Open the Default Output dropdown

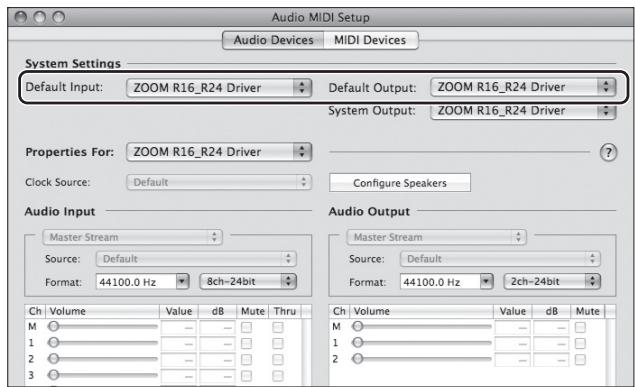pos(523,87)
